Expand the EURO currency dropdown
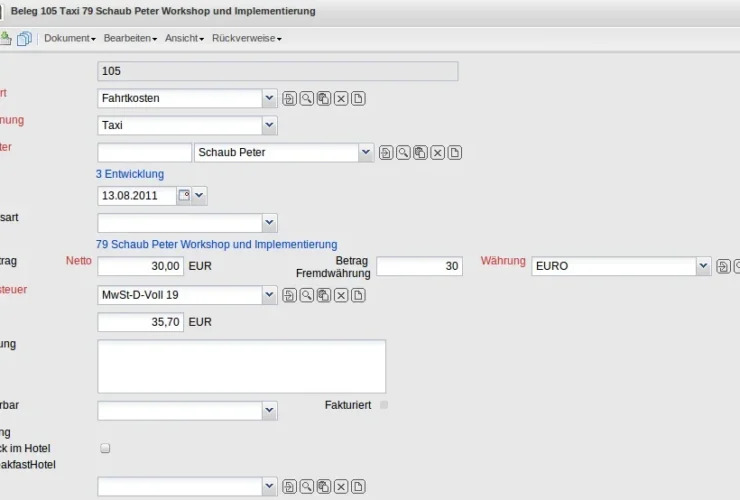Viewport: 740px width, 500px height. (703, 267)
